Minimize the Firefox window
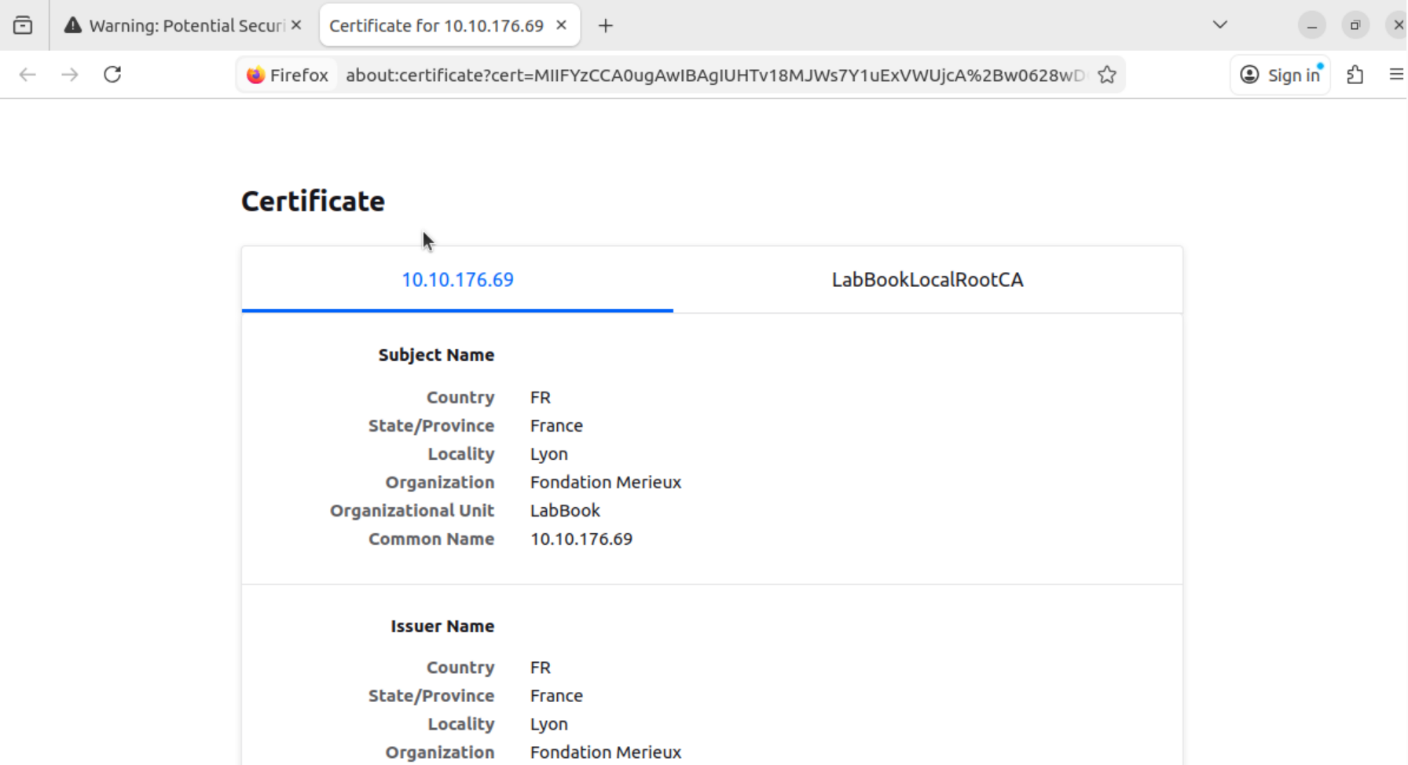The image size is (1408, 765). coord(1312,26)
